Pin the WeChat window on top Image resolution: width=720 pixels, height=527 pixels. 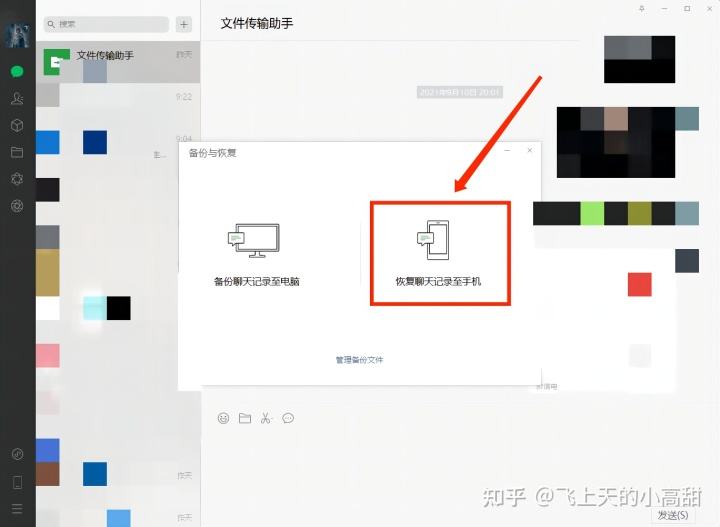[641, 8]
